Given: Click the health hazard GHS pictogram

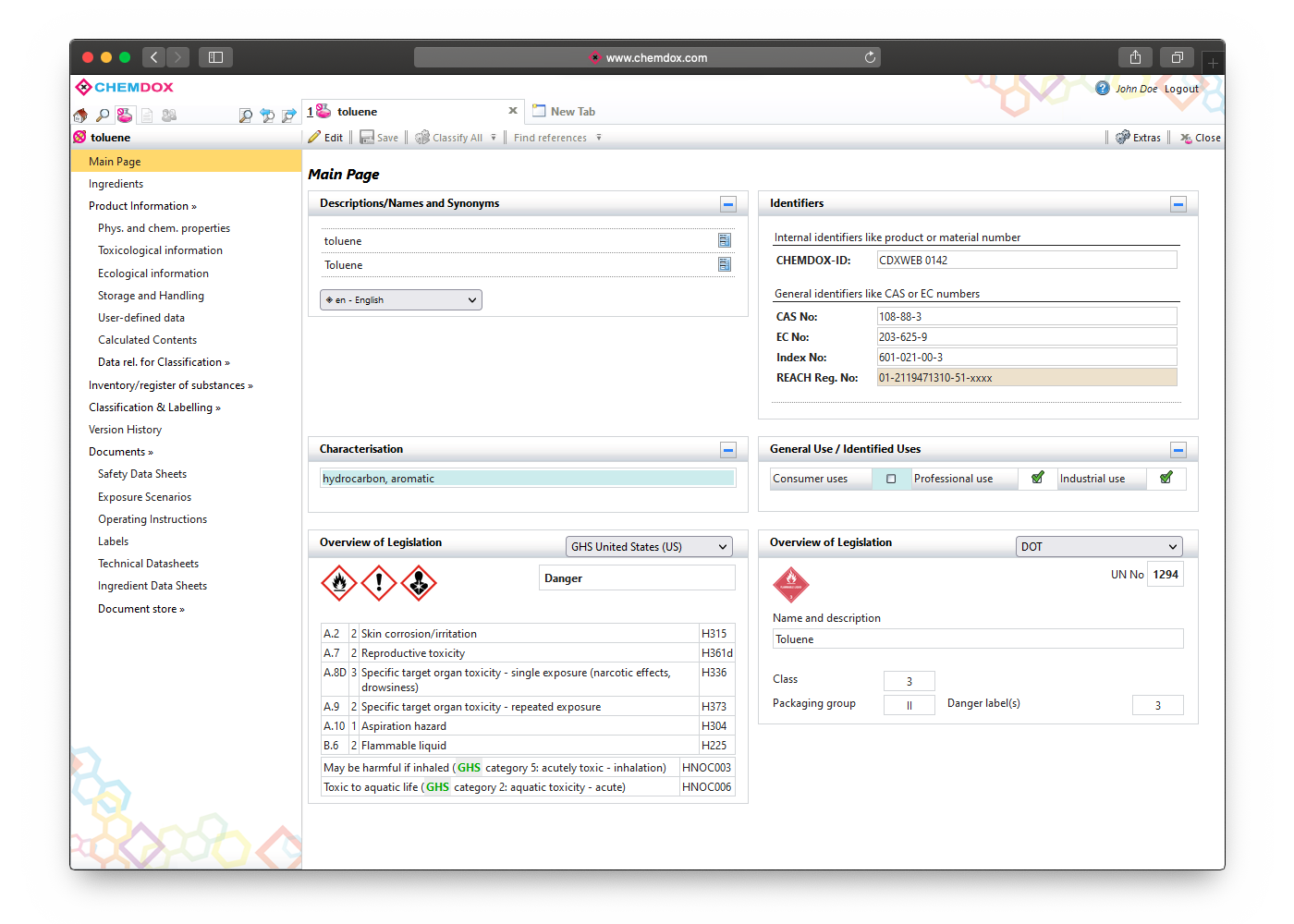Looking at the screenshot, I should 419,583.
